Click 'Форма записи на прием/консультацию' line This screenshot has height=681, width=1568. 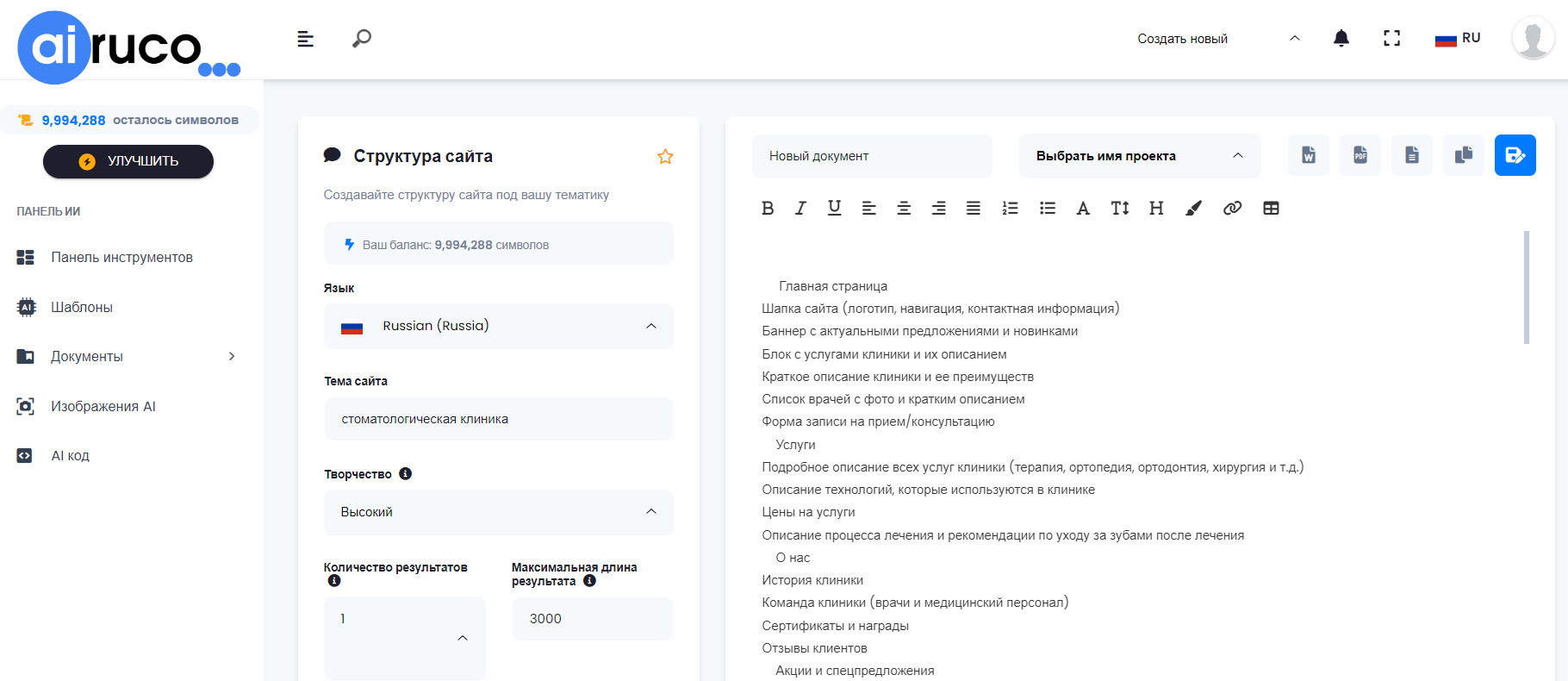[878, 422]
